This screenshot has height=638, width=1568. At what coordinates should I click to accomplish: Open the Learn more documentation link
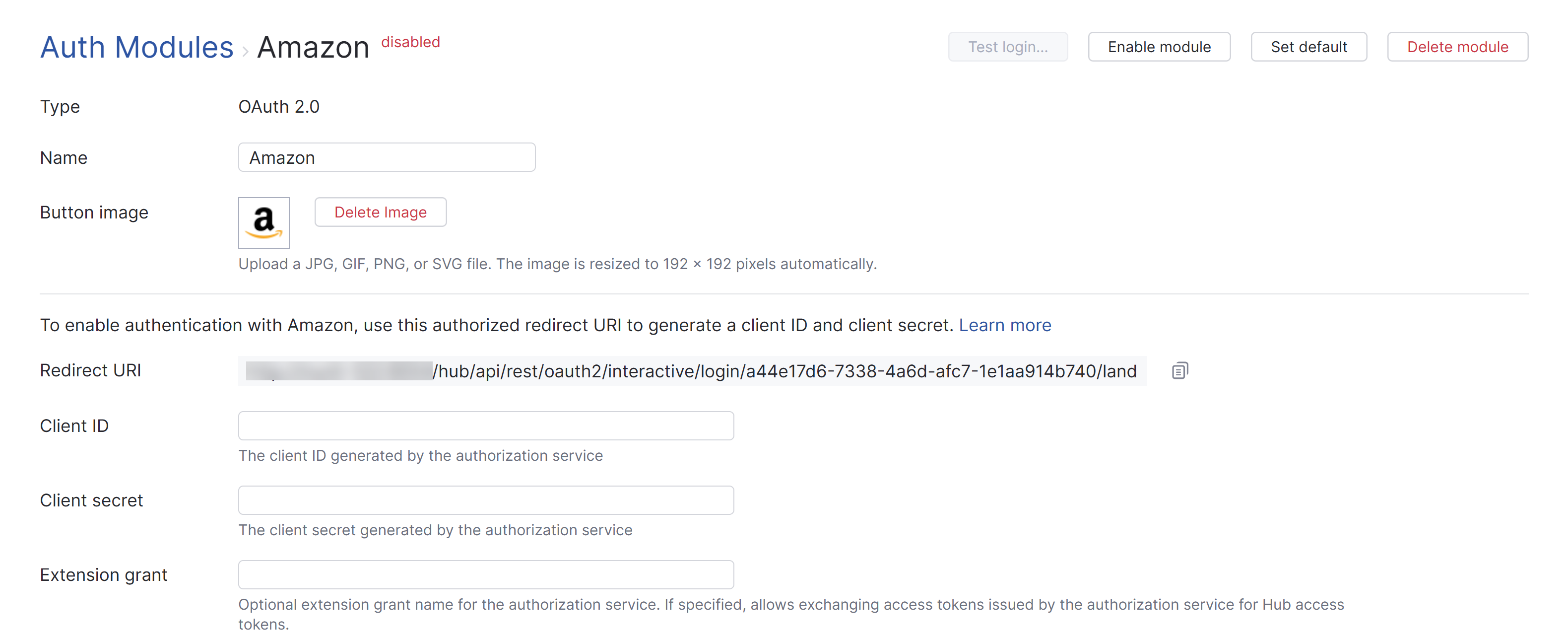[1005, 325]
